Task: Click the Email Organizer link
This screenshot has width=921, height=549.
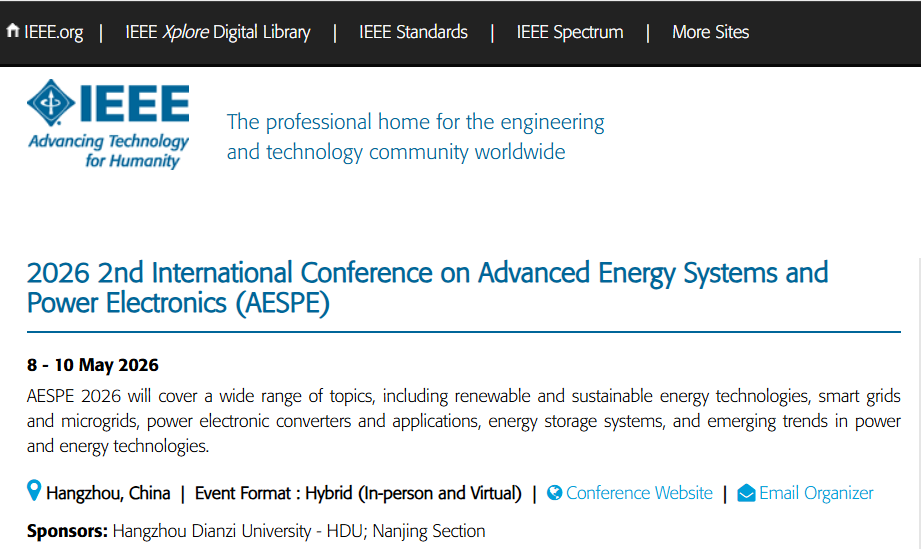Action: coord(816,493)
